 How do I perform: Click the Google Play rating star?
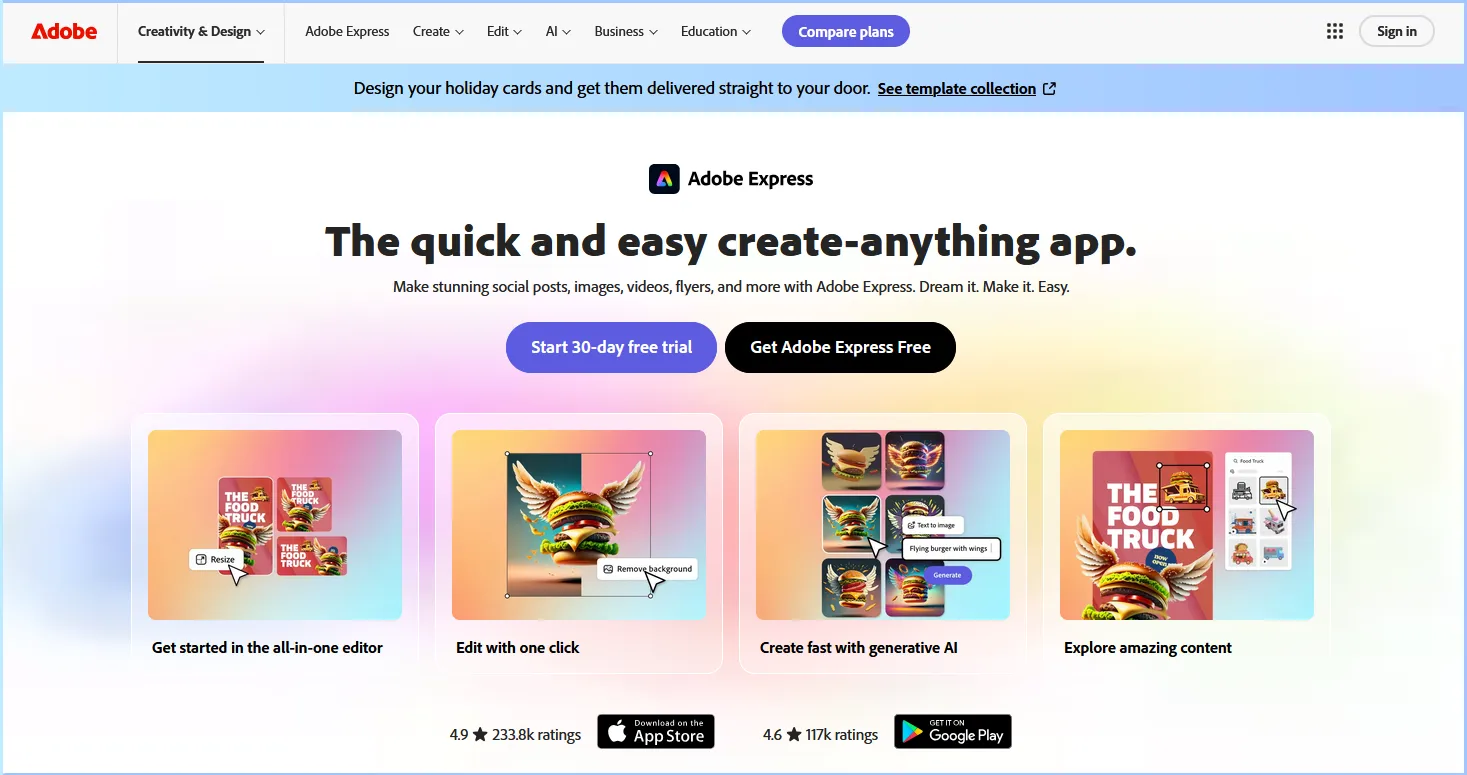pyautogui.click(x=794, y=734)
